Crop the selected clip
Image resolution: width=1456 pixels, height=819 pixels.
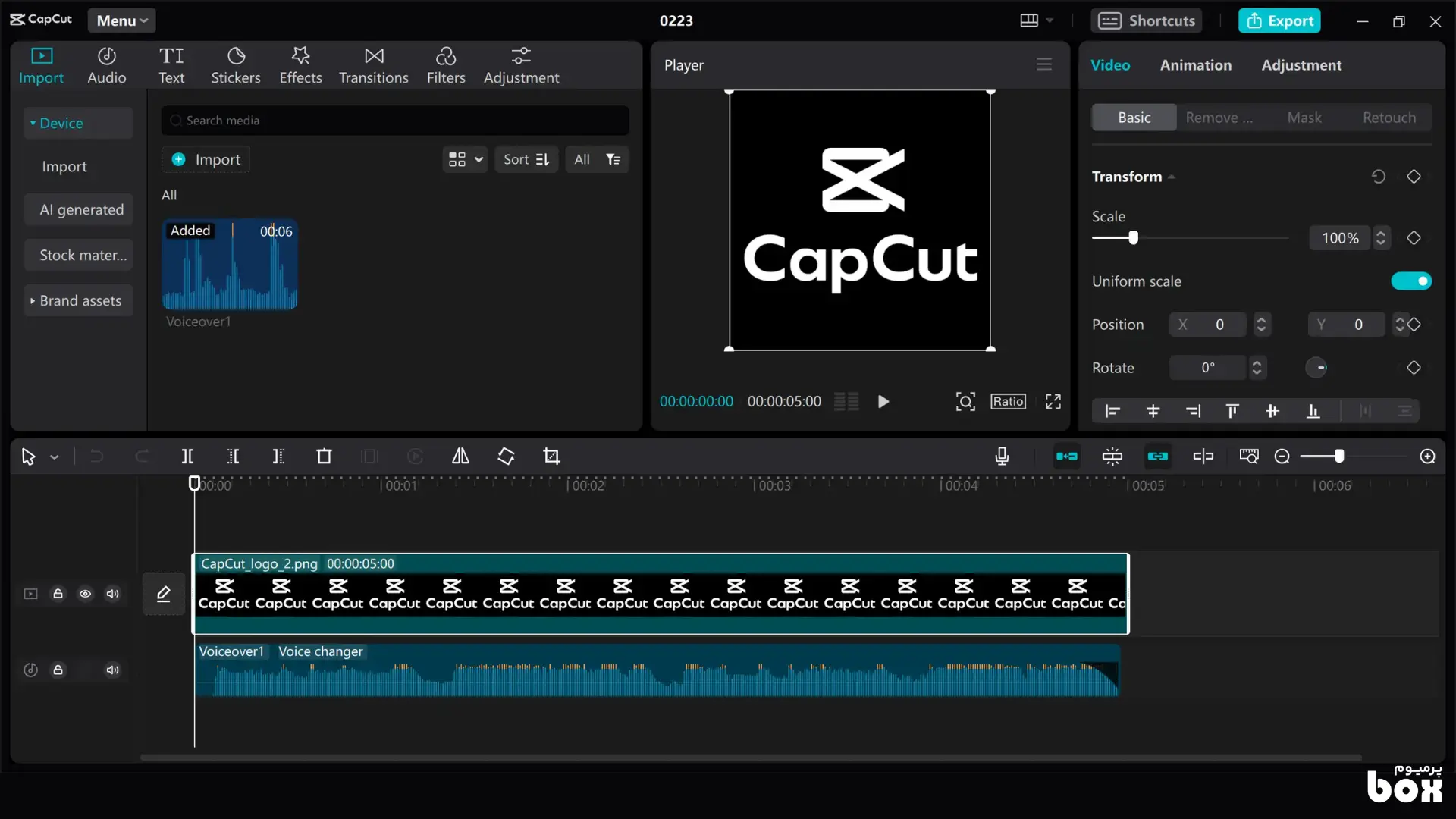(x=551, y=457)
